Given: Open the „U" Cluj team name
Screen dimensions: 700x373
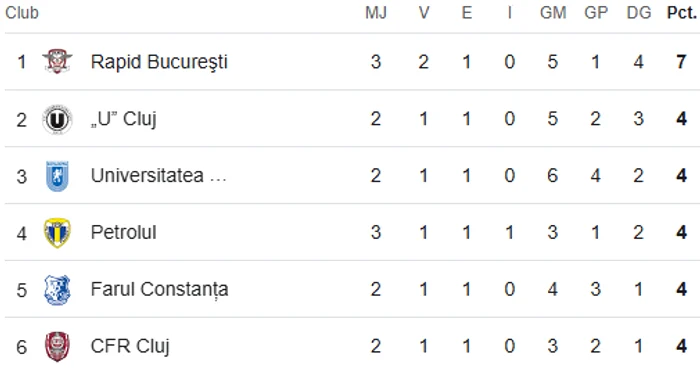Looking at the screenshot, I should [x=123, y=119].
